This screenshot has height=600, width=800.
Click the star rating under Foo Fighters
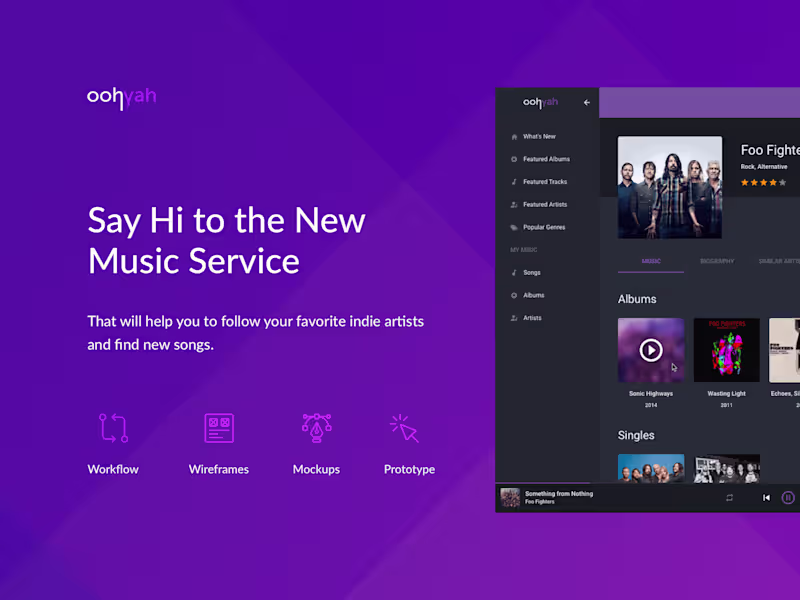(x=763, y=183)
